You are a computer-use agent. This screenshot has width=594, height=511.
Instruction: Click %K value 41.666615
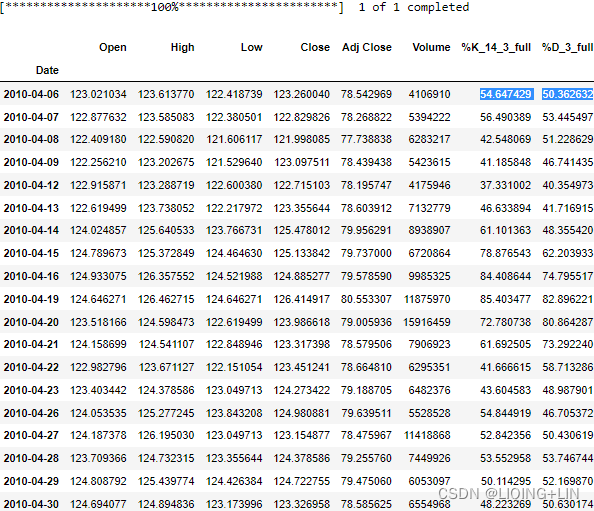pos(505,367)
